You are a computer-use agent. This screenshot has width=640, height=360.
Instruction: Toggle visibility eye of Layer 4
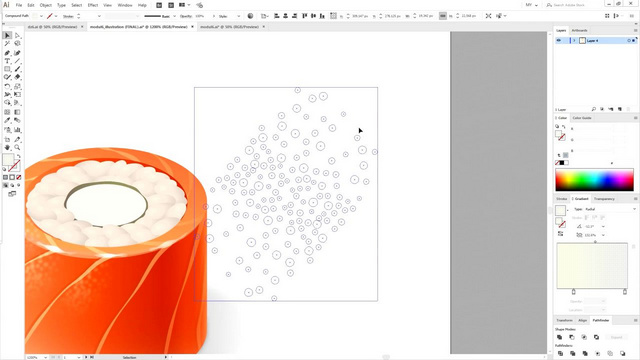[x=558, y=40]
